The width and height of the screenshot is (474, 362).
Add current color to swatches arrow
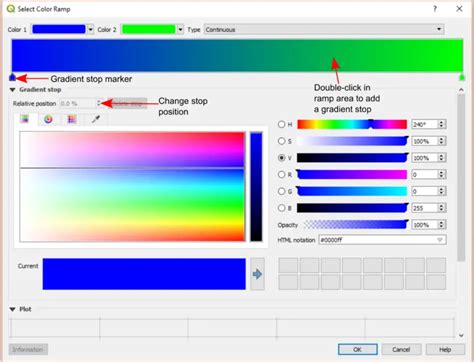[x=257, y=274]
